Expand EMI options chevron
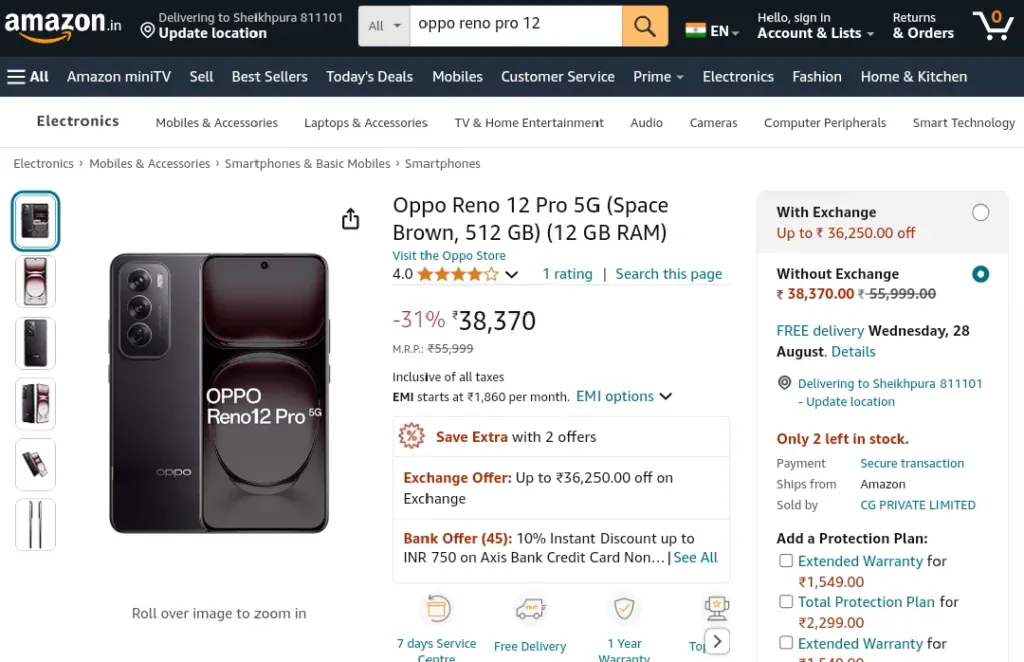Screen dimensions: 1024x662 [665, 397]
